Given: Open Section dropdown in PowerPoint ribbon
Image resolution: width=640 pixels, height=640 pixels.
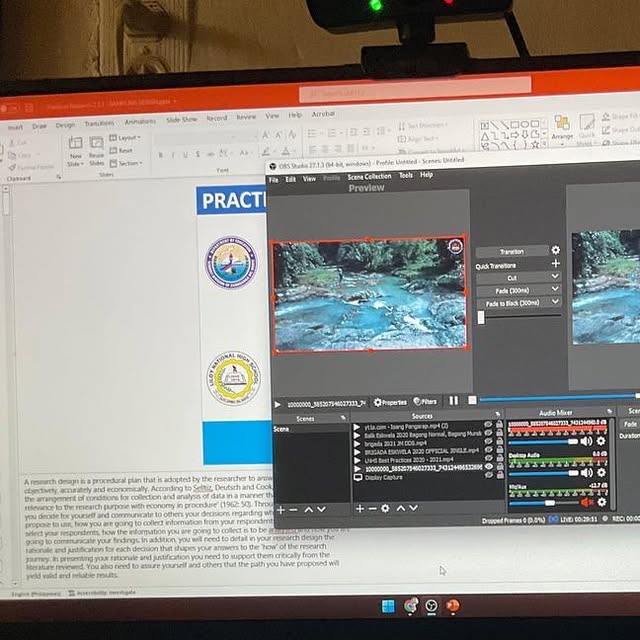Looking at the screenshot, I should pyautogui.click(x=126, y=163).
